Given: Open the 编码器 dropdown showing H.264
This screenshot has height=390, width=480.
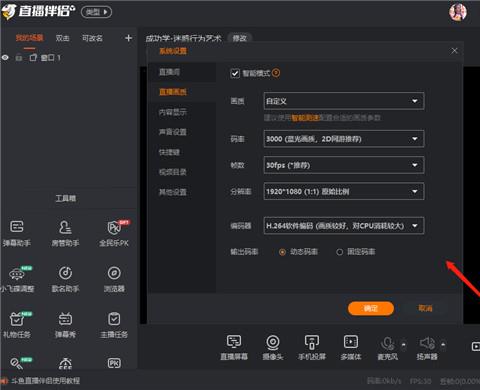Looking at the screenshot, I should [344, 226].
